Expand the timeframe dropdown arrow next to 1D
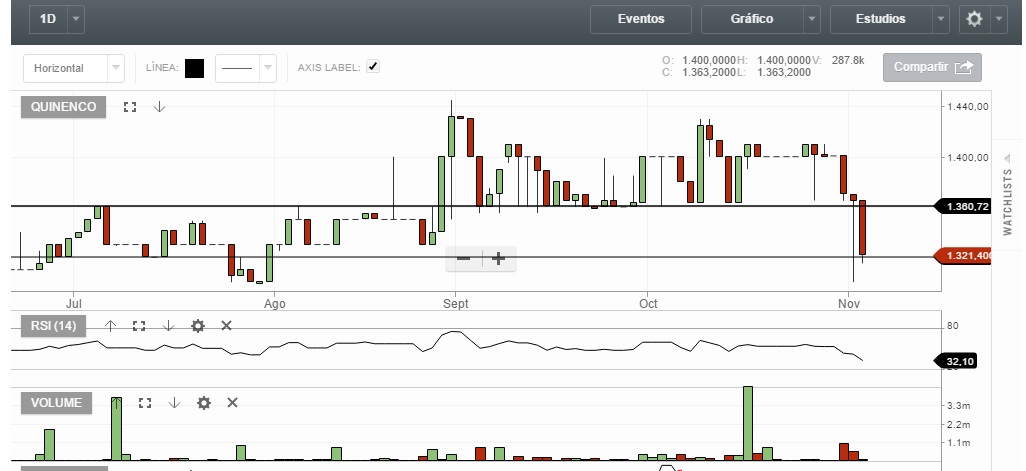1026x471 pixels. [76, 19]
